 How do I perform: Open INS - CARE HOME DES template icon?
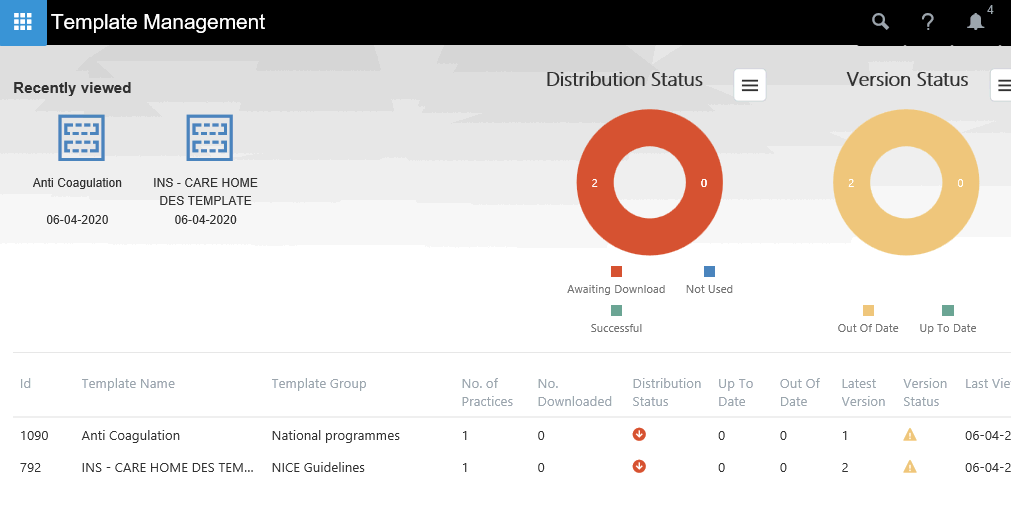coord(209,138)
